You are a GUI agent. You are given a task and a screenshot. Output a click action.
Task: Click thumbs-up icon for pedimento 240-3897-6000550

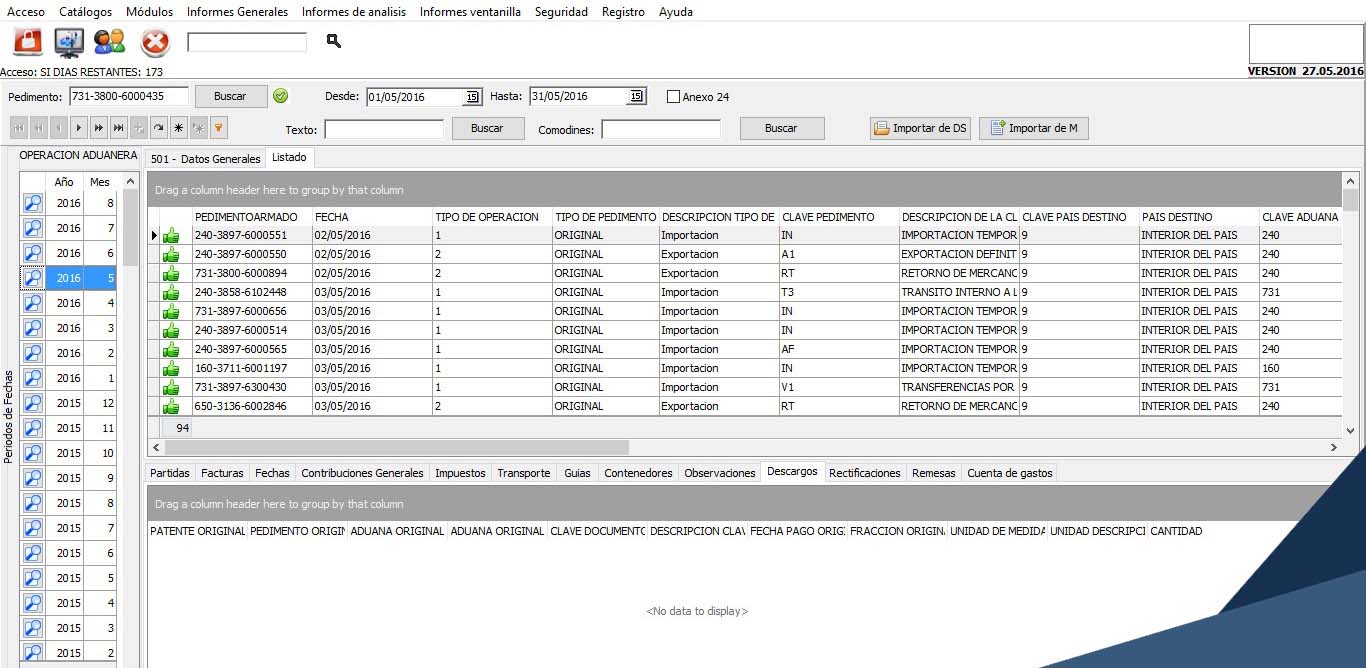tap(171, 255)
